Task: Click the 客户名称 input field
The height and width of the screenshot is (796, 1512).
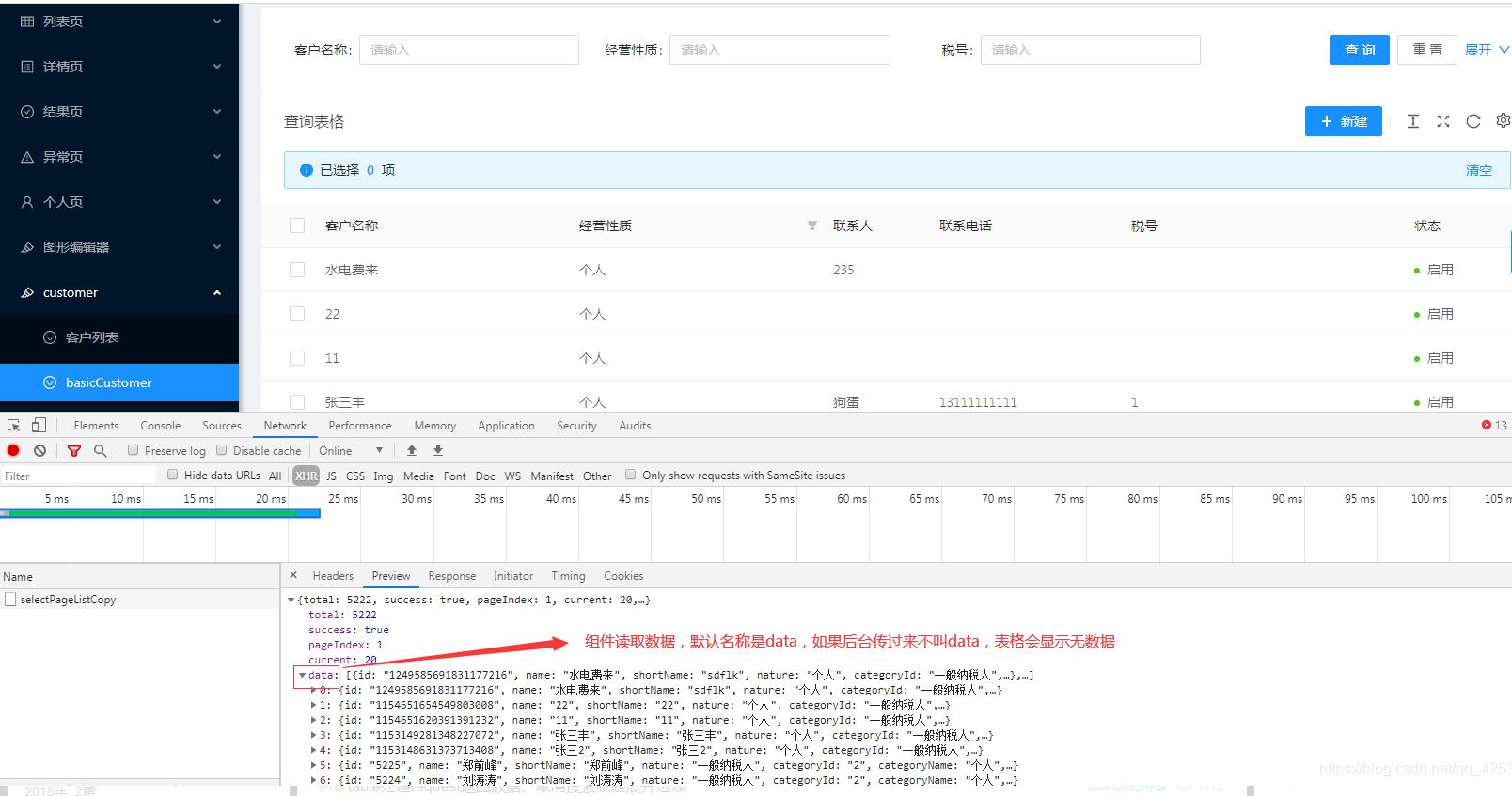Action: (x=469, y=50)
